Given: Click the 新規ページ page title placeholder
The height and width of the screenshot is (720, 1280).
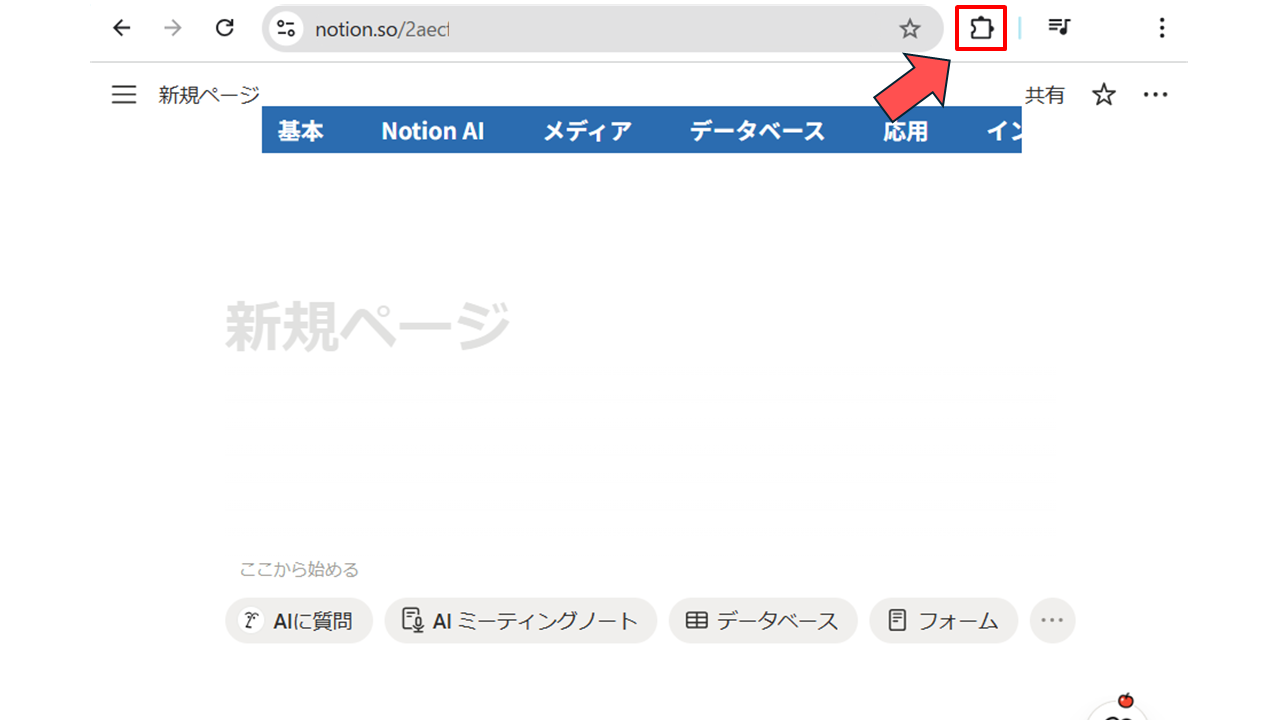Looking at the screenshot, I should [x=368, y=326].
